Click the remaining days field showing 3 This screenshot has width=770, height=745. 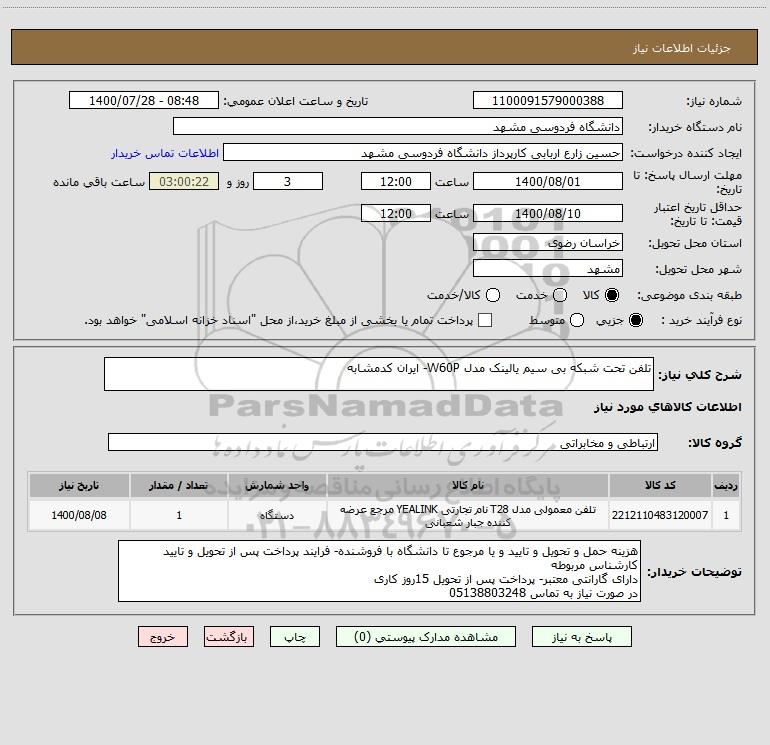click(288, 182)
